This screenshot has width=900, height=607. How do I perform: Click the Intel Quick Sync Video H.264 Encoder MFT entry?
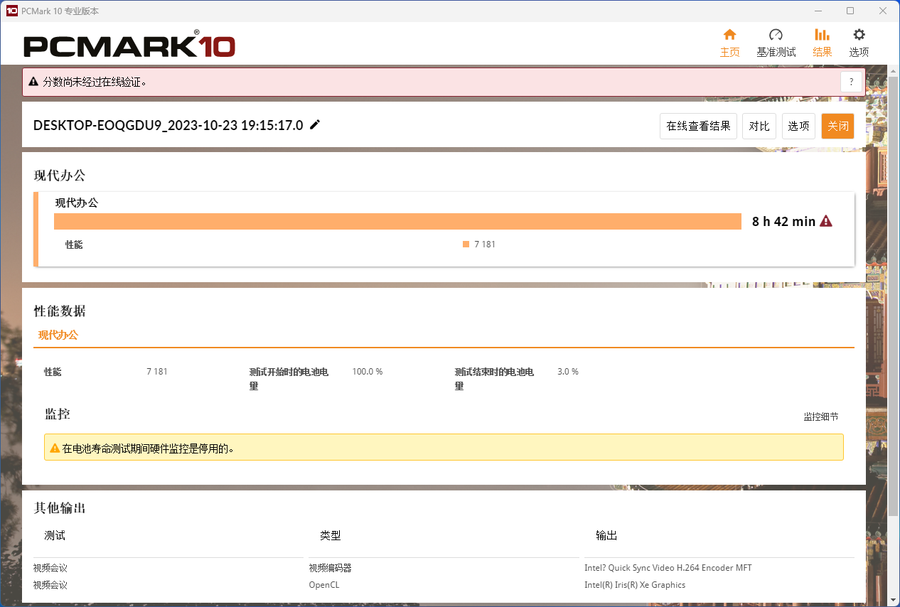tap(668, 567)
